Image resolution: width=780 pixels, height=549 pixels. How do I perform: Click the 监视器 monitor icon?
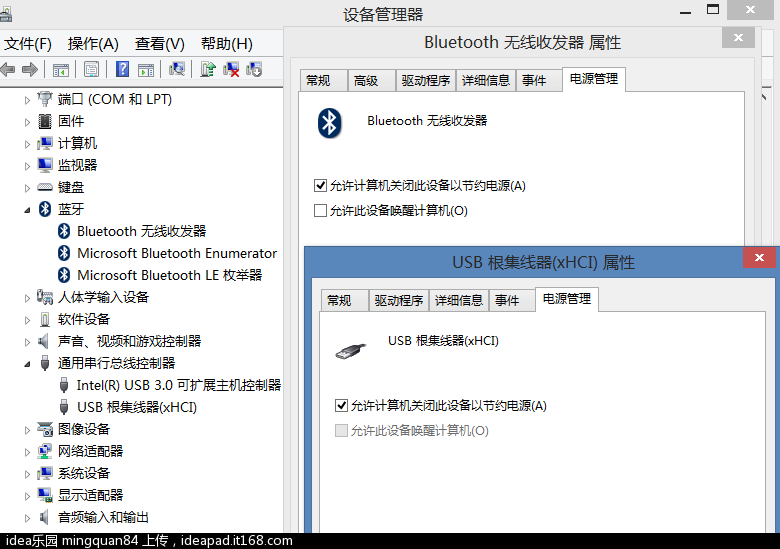click(x=45, y=165)
